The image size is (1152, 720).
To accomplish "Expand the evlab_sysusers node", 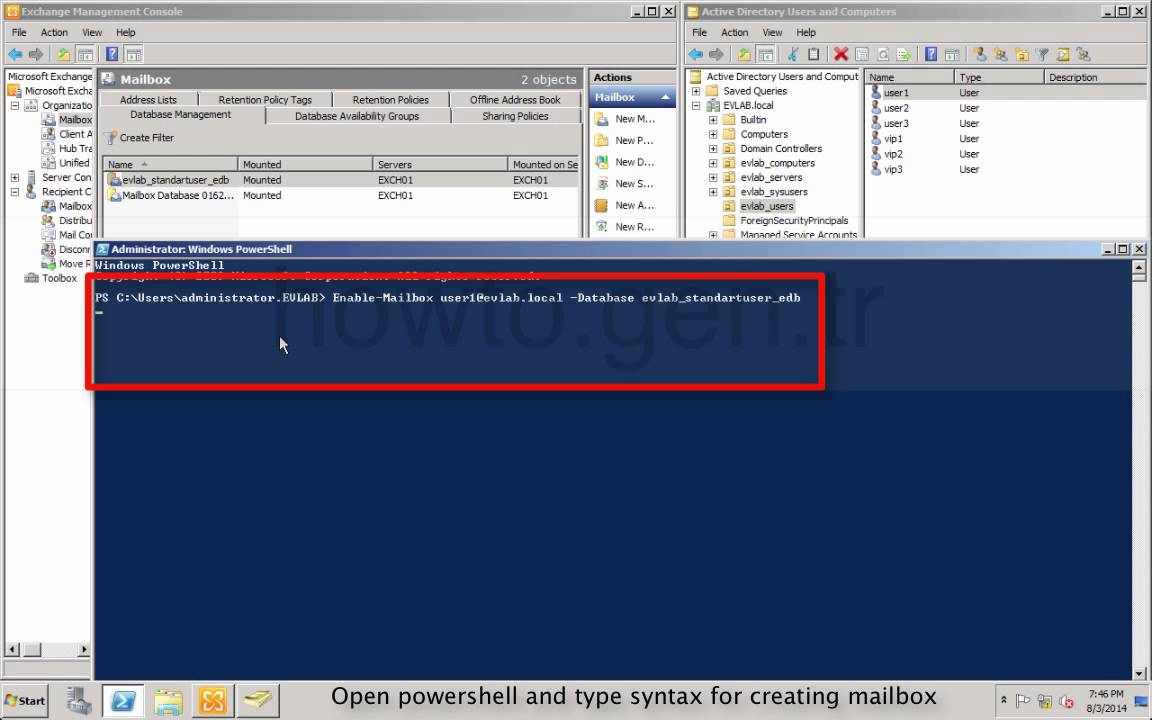I will 713,192.
